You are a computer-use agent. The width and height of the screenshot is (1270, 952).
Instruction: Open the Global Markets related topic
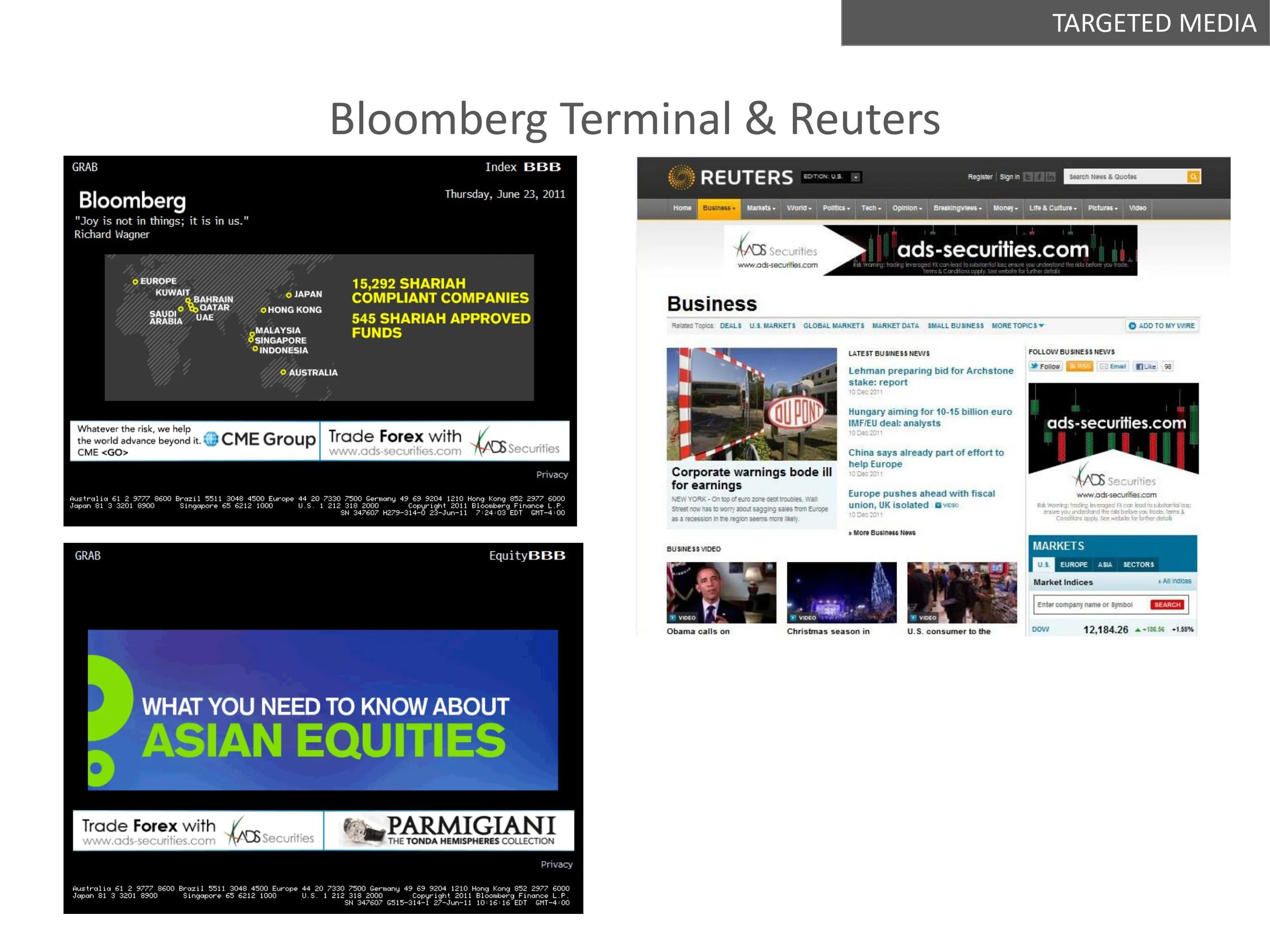[834, 326]
